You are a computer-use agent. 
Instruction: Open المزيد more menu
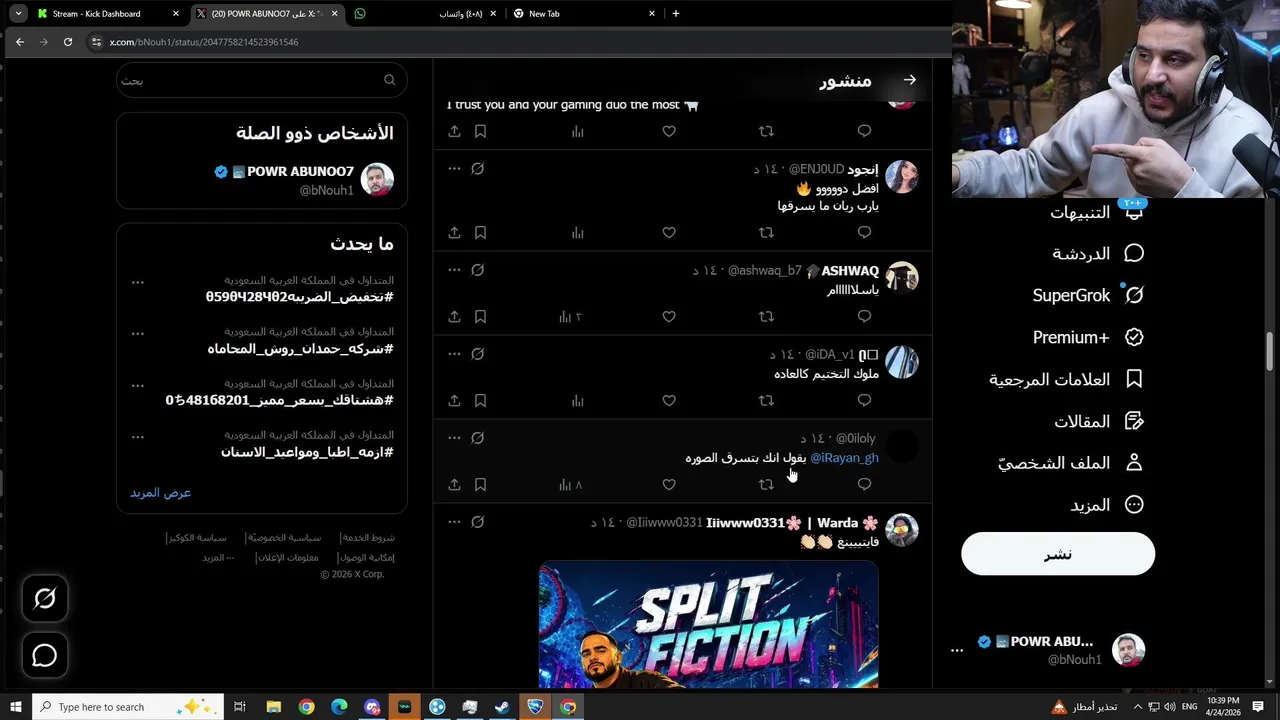(1106, 506)
